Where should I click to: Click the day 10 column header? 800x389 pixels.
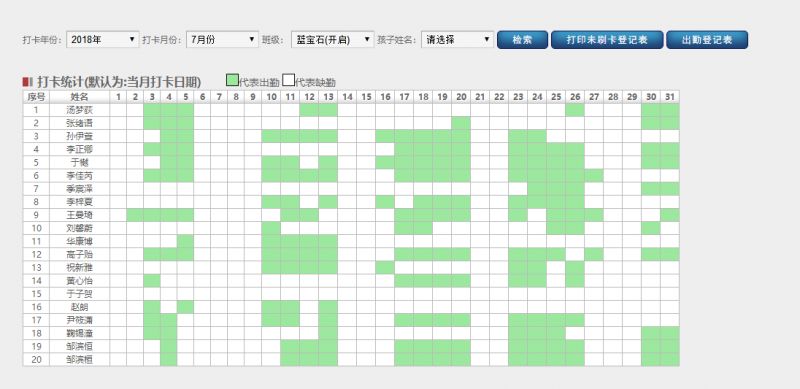271,96
